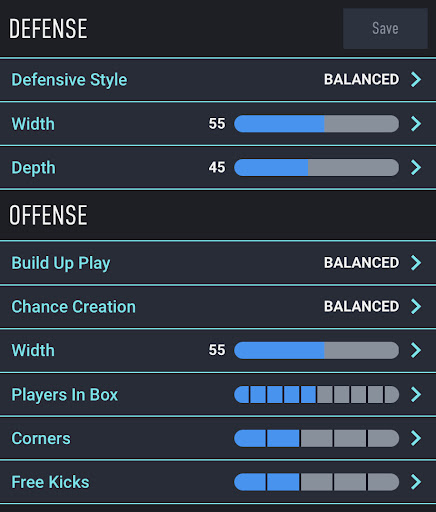Click the Defensive Style label
436x512 pixels.
tap(69, 80)
